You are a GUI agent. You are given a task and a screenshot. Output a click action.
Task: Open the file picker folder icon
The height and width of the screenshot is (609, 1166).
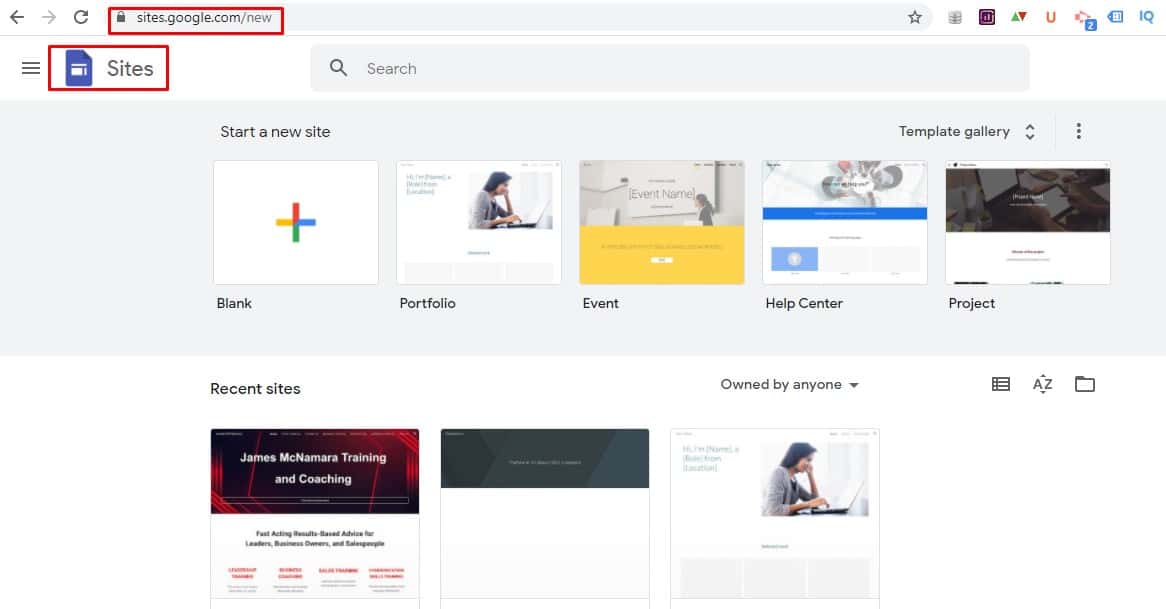pyautogui.click(x=1085, y=384)
